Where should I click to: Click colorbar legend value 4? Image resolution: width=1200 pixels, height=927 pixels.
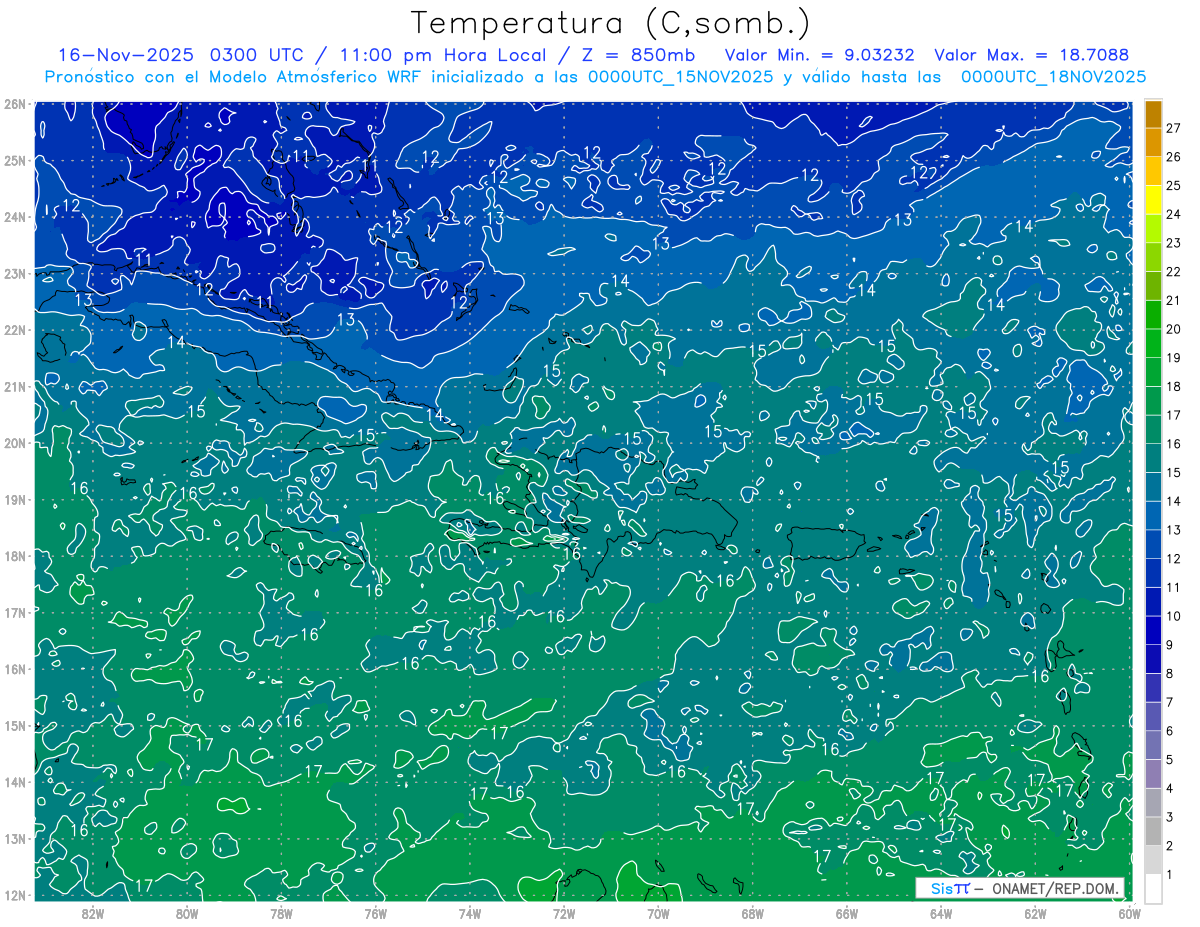(1170, 788)
